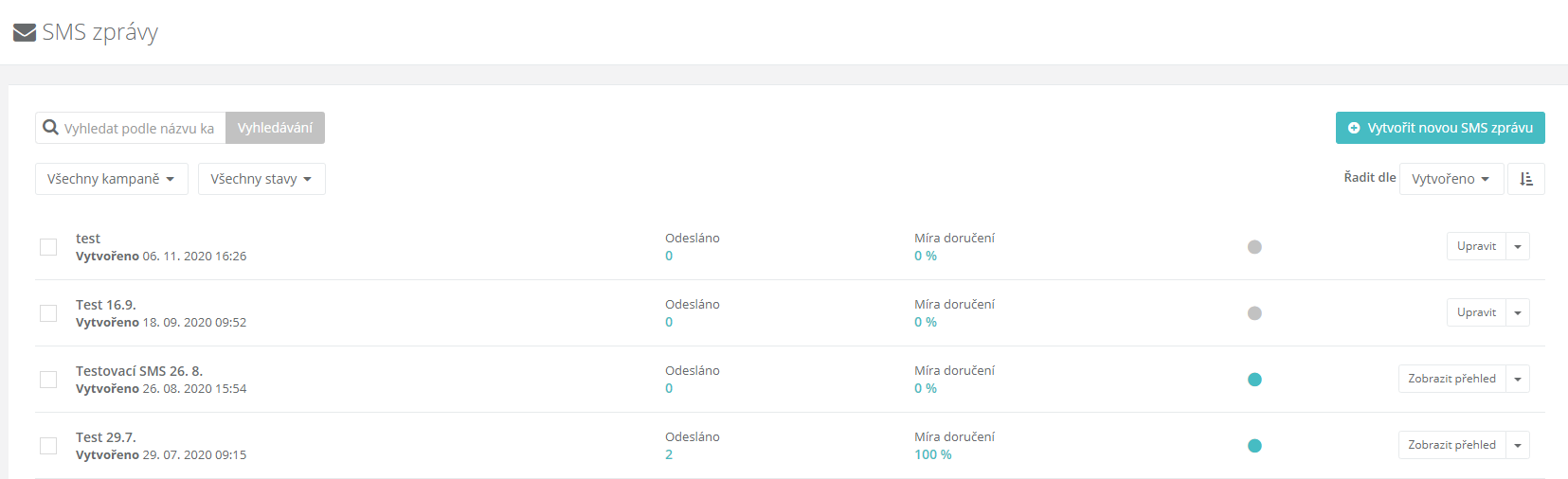Open arrow menu next to Upravit for test

1518,246
